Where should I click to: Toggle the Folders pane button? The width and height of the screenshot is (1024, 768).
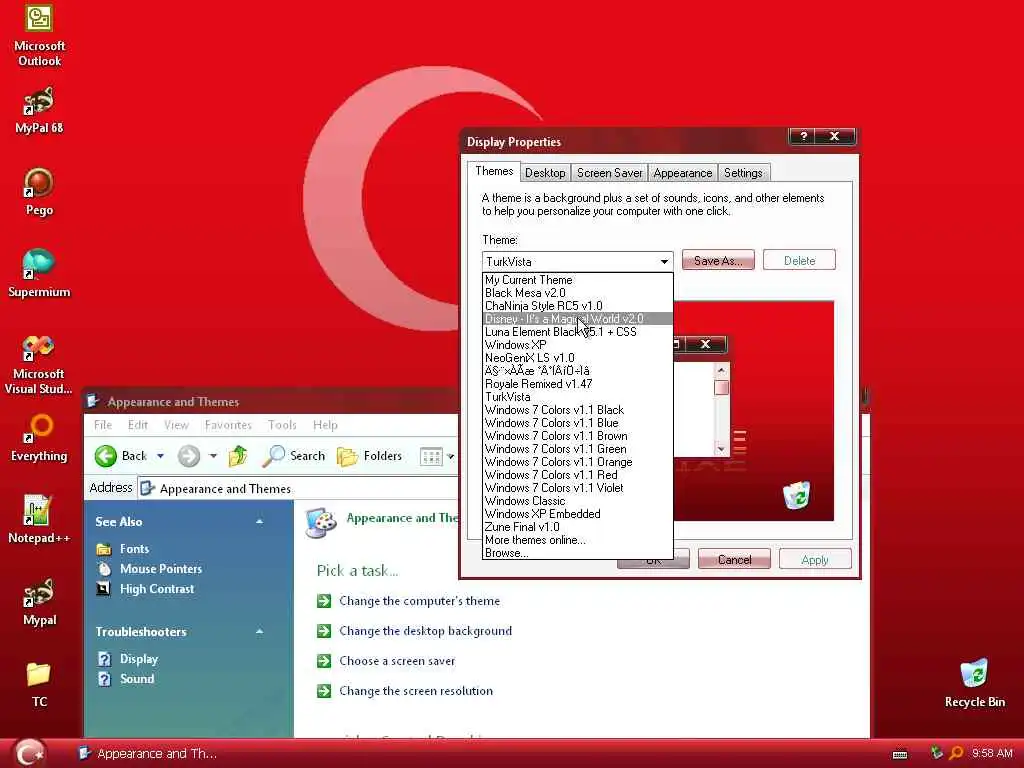370,456
